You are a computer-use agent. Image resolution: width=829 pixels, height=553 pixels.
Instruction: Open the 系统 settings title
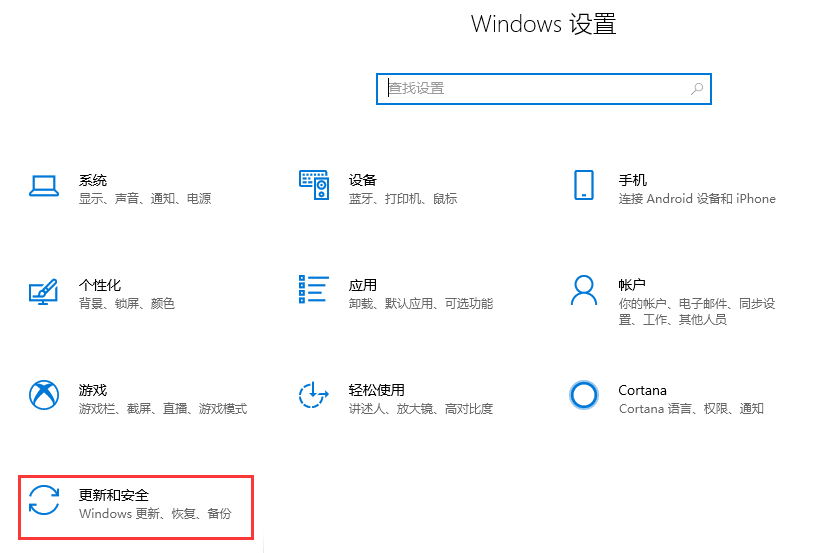[x=93, y=180]
